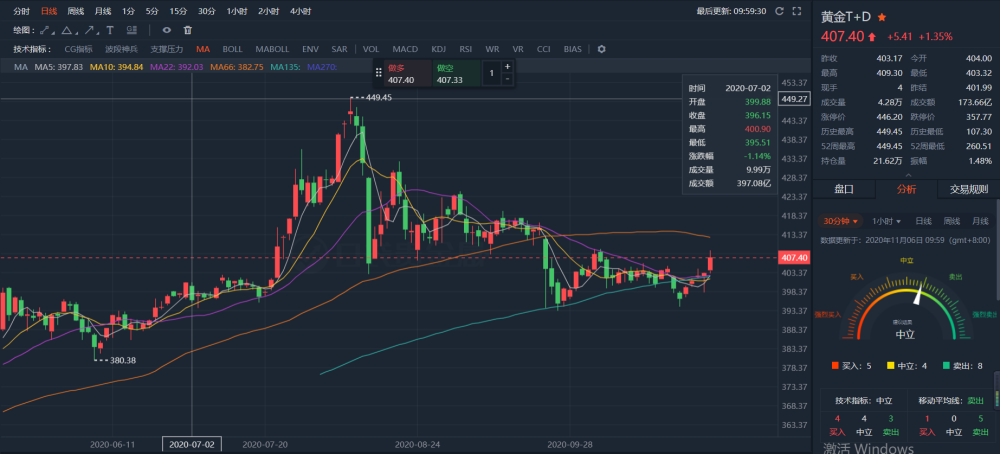Open the 30分钟 analysis period dropdown
This screenshot has height=454, width=1000.
coord(841,221)
